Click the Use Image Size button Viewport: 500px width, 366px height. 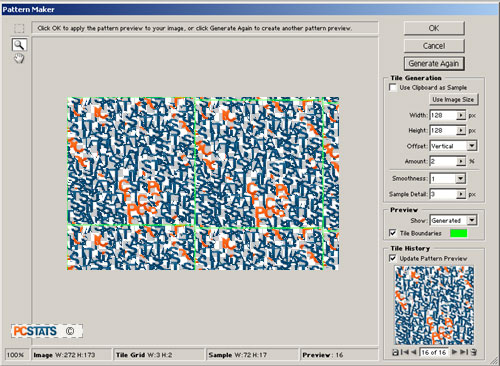pos(453,99)
